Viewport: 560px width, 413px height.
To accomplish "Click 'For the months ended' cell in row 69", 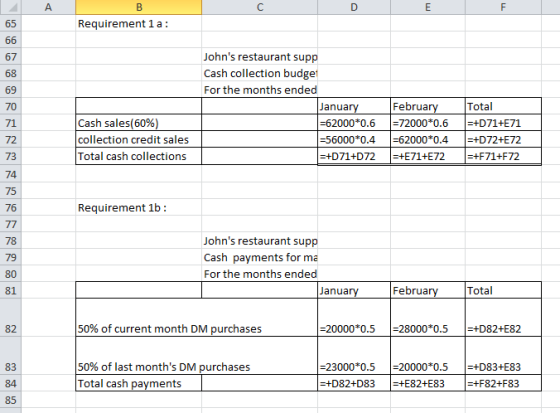I will [260, 90].
